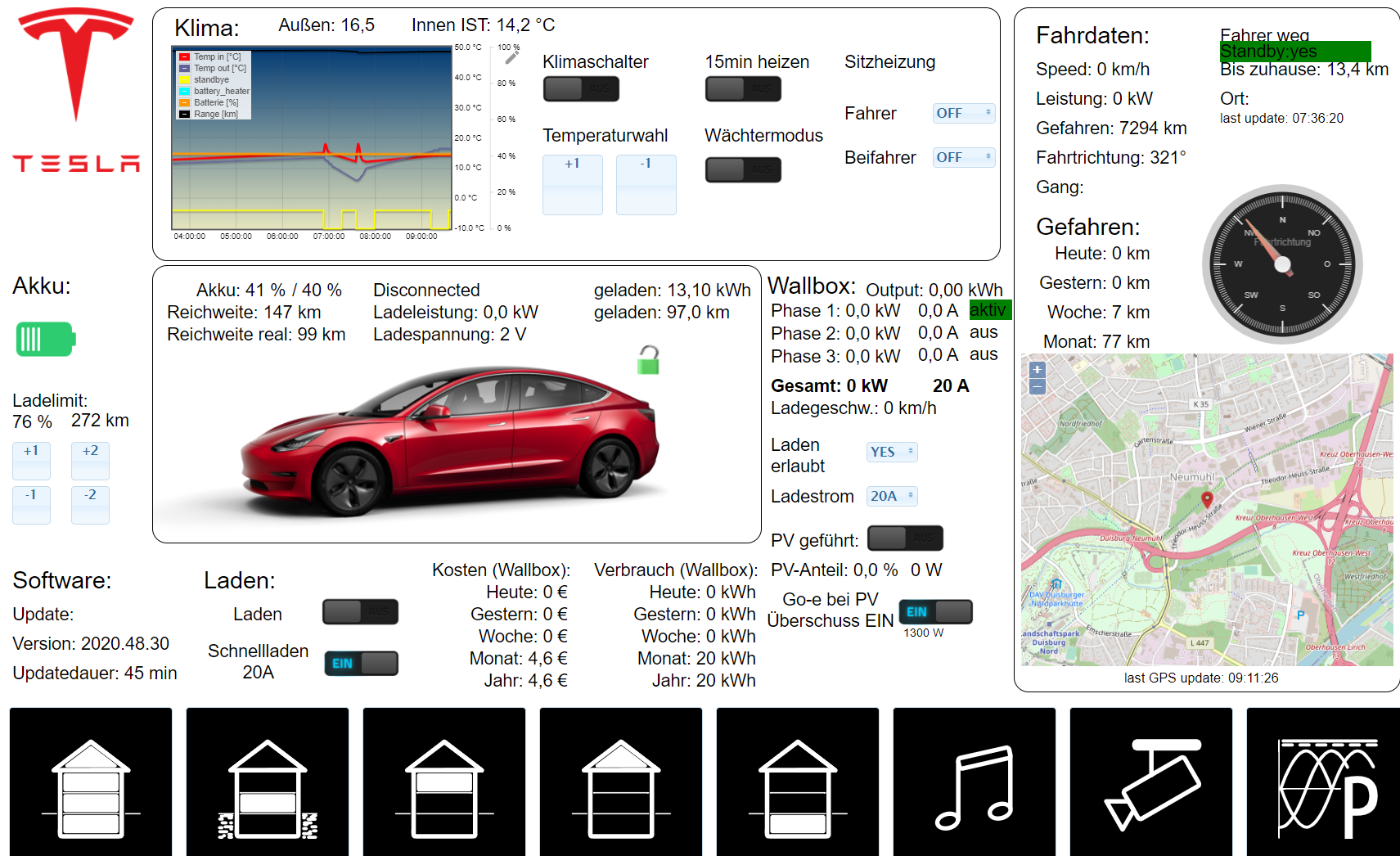
Task: Click the Batterie [%] legend entry
Action: [x=209, y=102]
